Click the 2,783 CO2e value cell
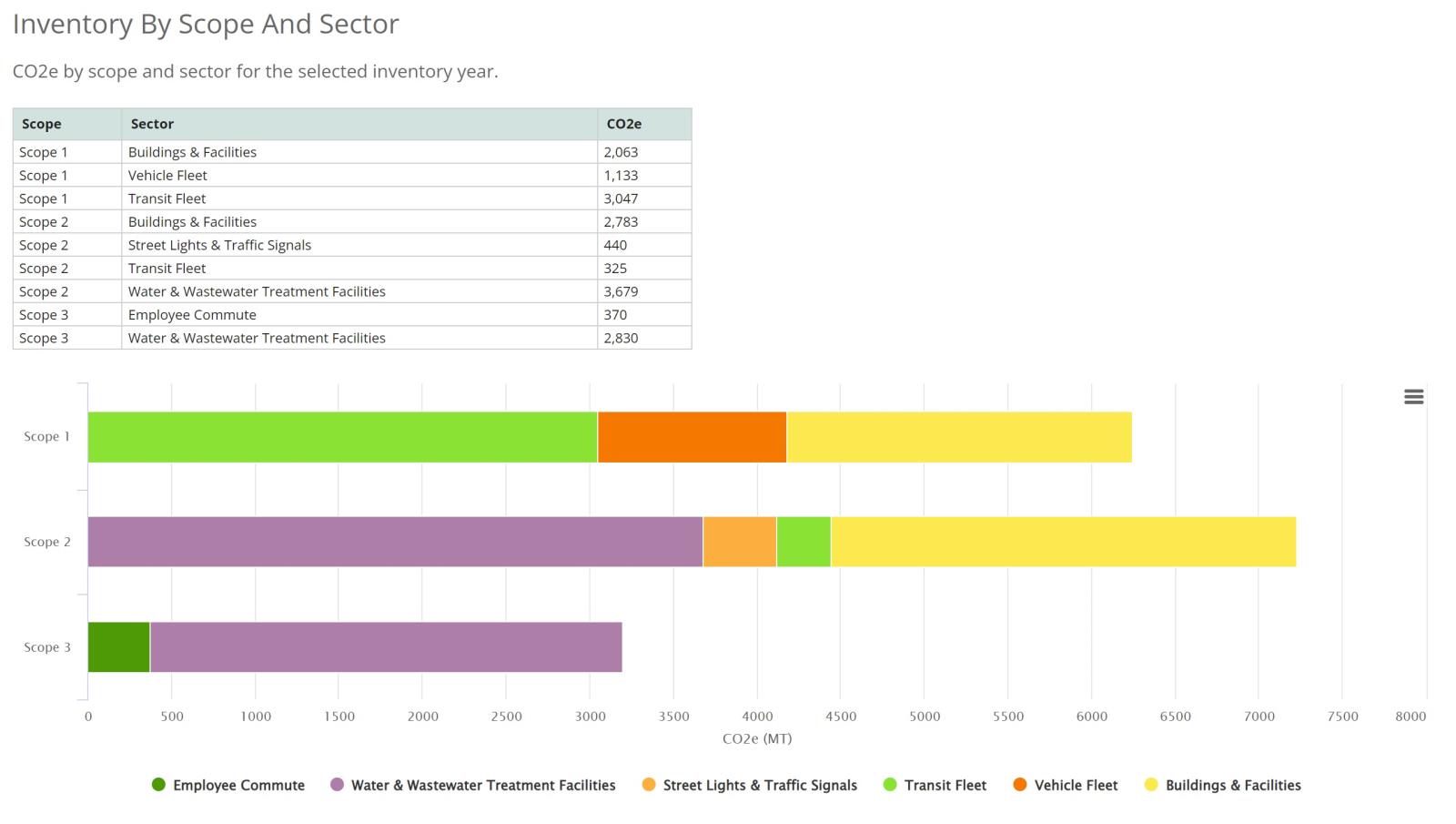This screenshot has width=1456, height=824. [x=644, y=221]
